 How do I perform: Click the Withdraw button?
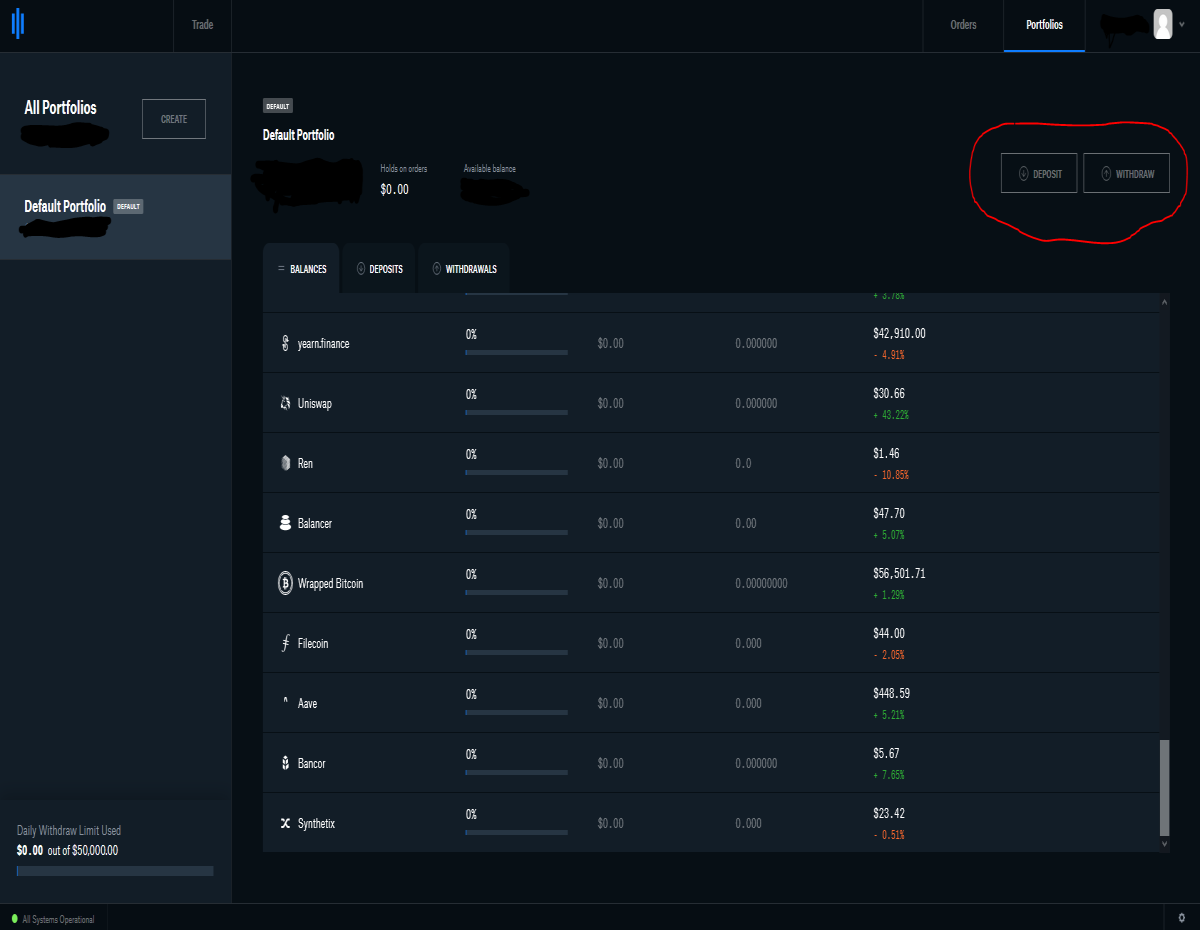tap(1126, 173)
